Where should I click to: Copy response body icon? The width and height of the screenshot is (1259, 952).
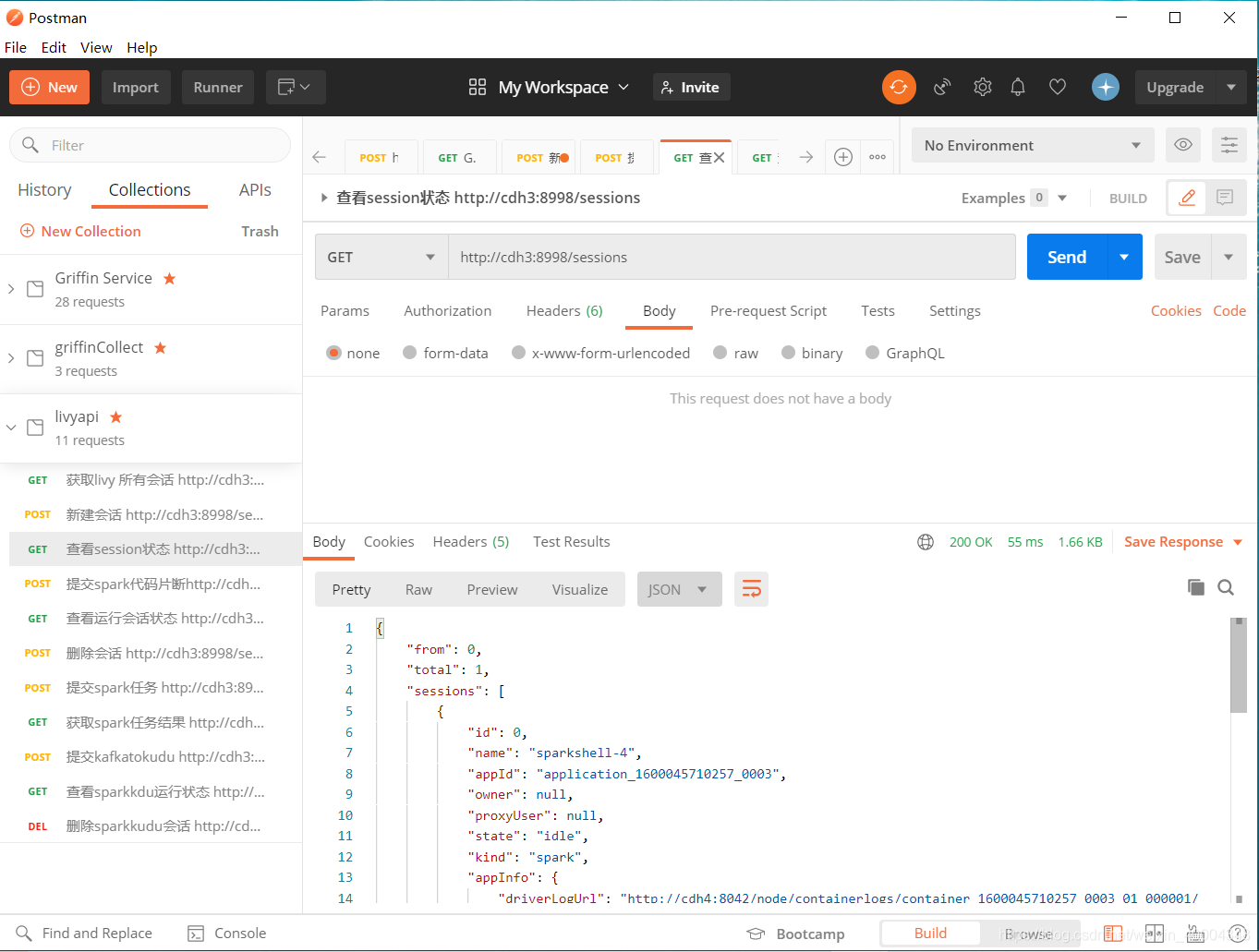[1196, 587]
